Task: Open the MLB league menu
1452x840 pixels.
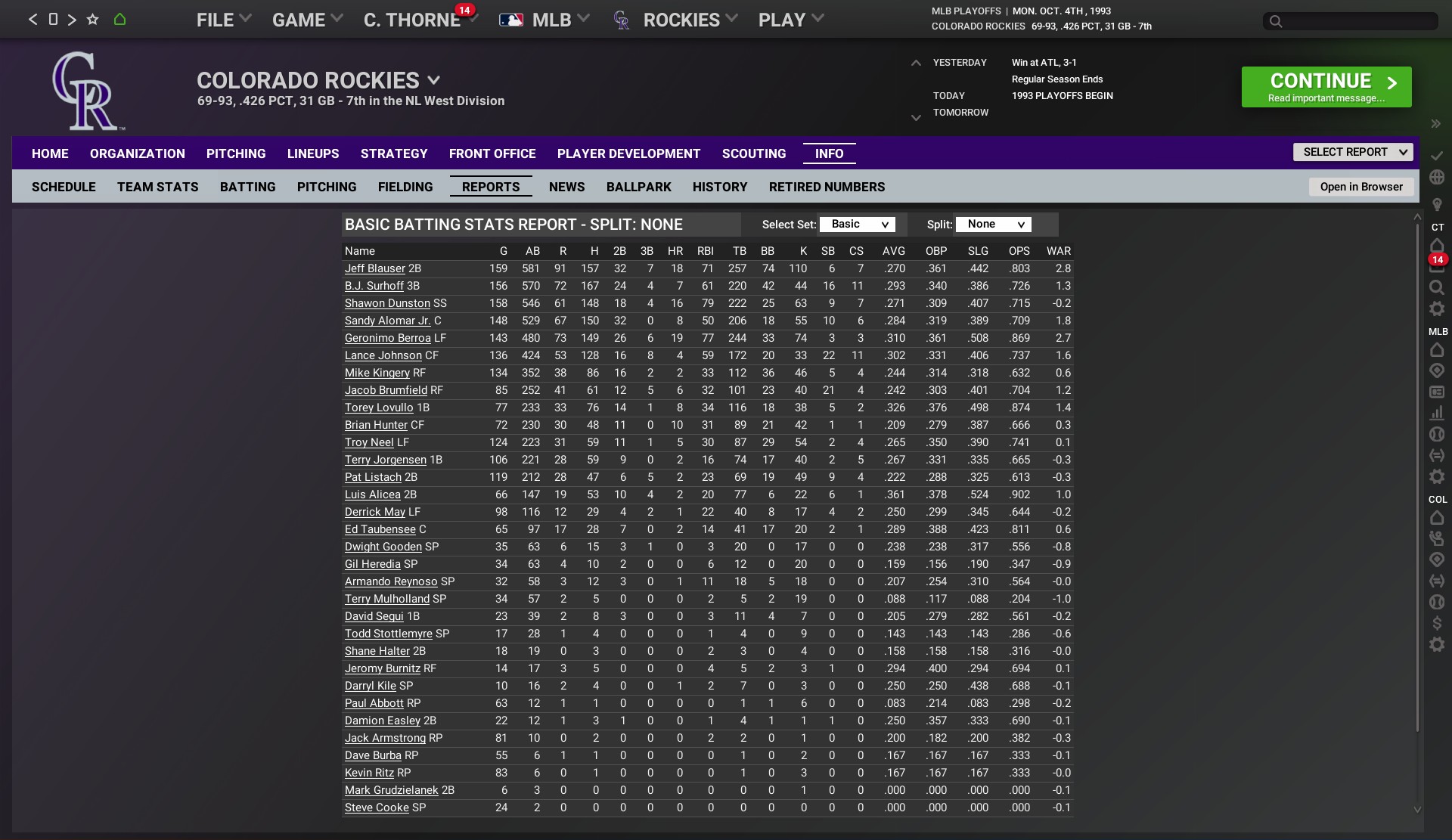Action: coord(544,20)
